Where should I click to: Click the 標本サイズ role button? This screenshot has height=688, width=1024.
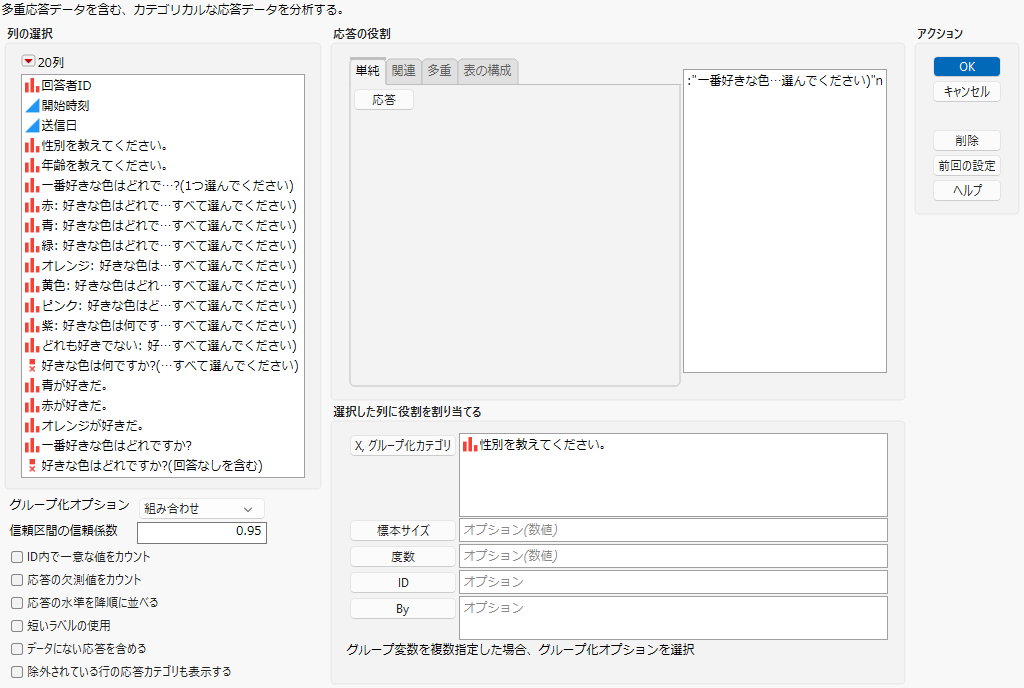click(x=403, y=531)
